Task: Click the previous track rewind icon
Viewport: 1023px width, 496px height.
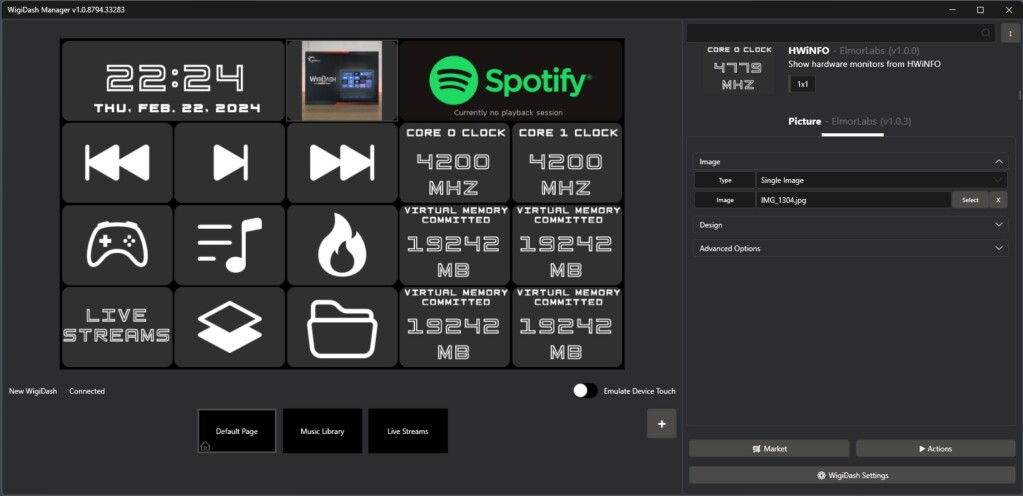Action: click(x=117, y=162)
